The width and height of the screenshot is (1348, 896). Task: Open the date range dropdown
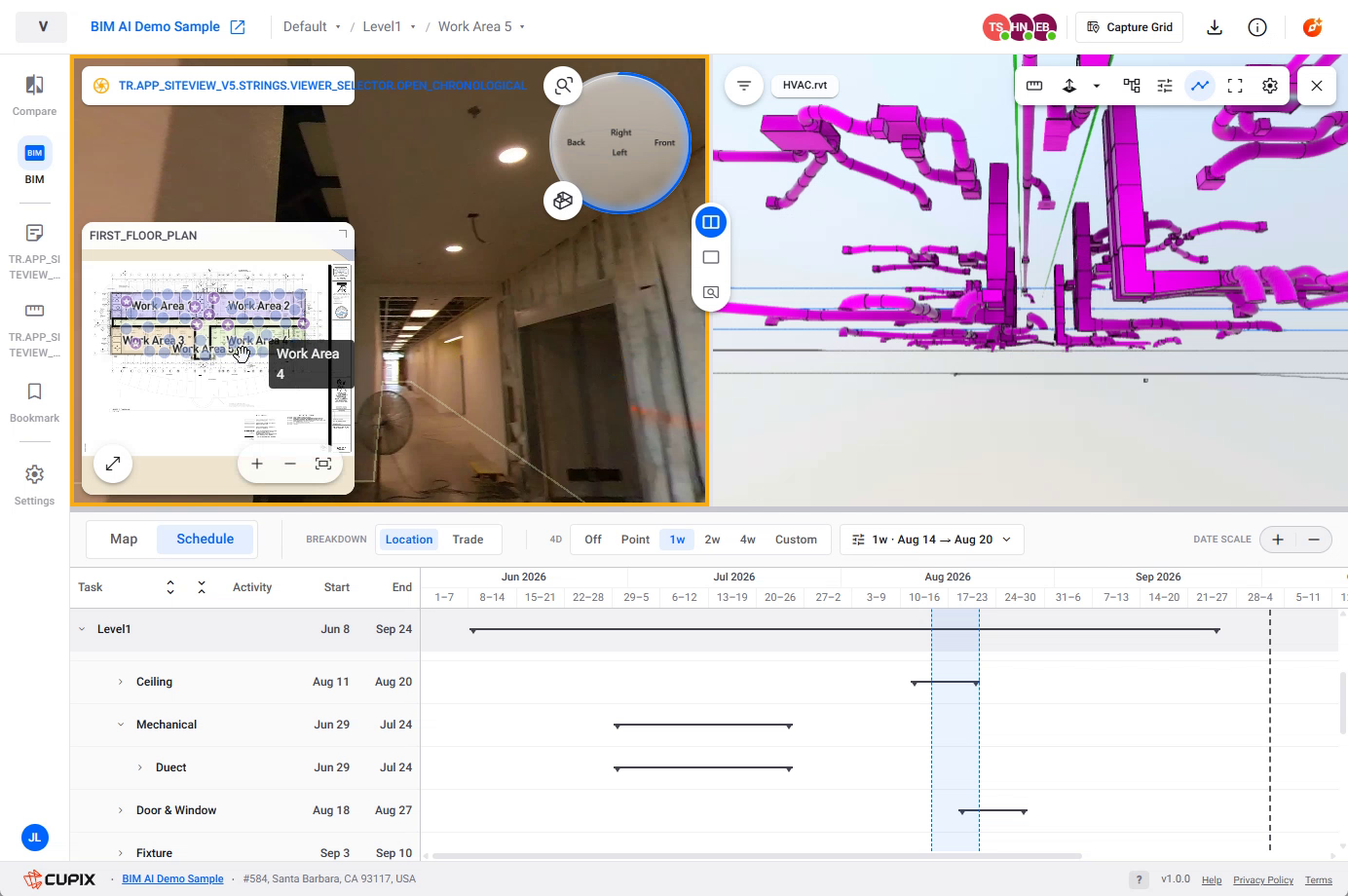(931, 540)
